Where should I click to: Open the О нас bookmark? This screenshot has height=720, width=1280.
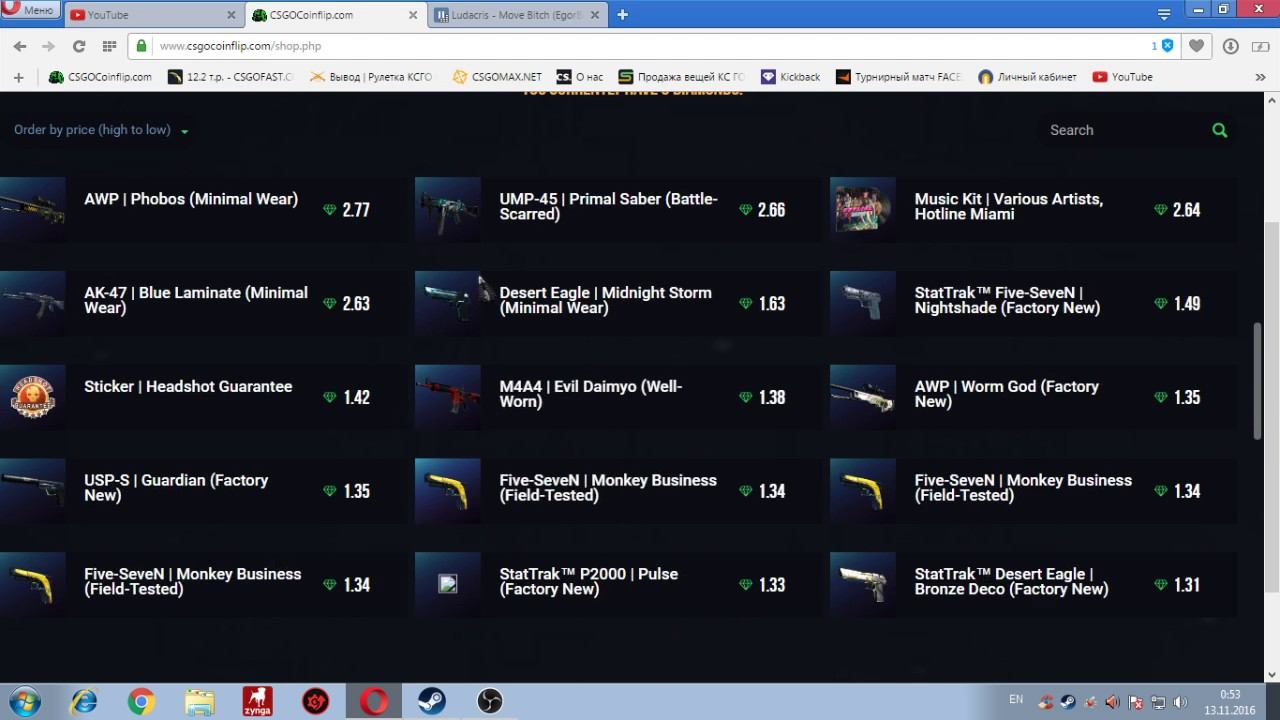tap(580, 77)
